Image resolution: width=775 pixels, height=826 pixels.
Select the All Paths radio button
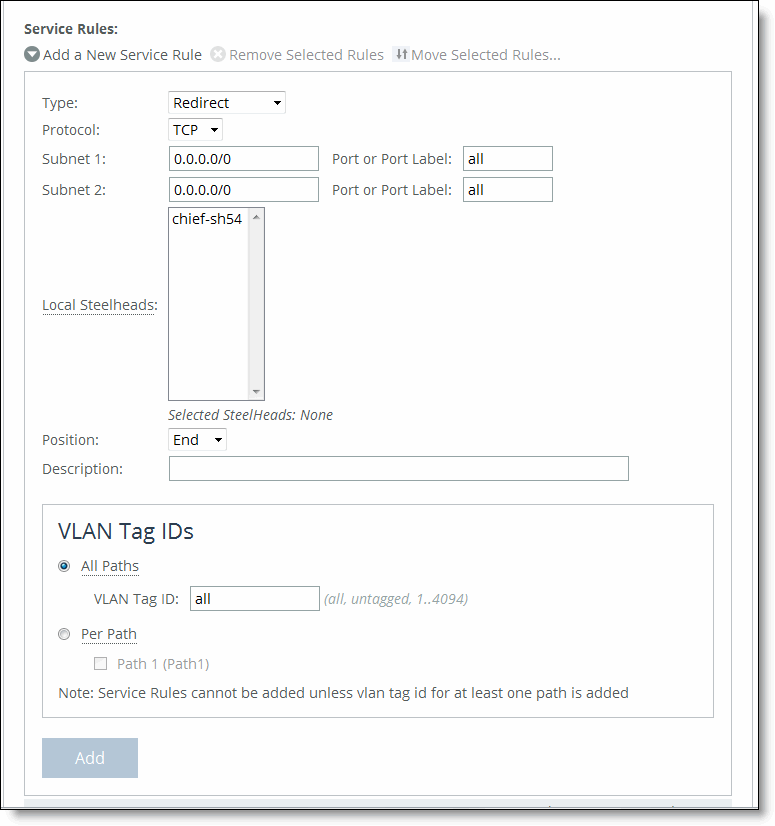pos(64,566)
